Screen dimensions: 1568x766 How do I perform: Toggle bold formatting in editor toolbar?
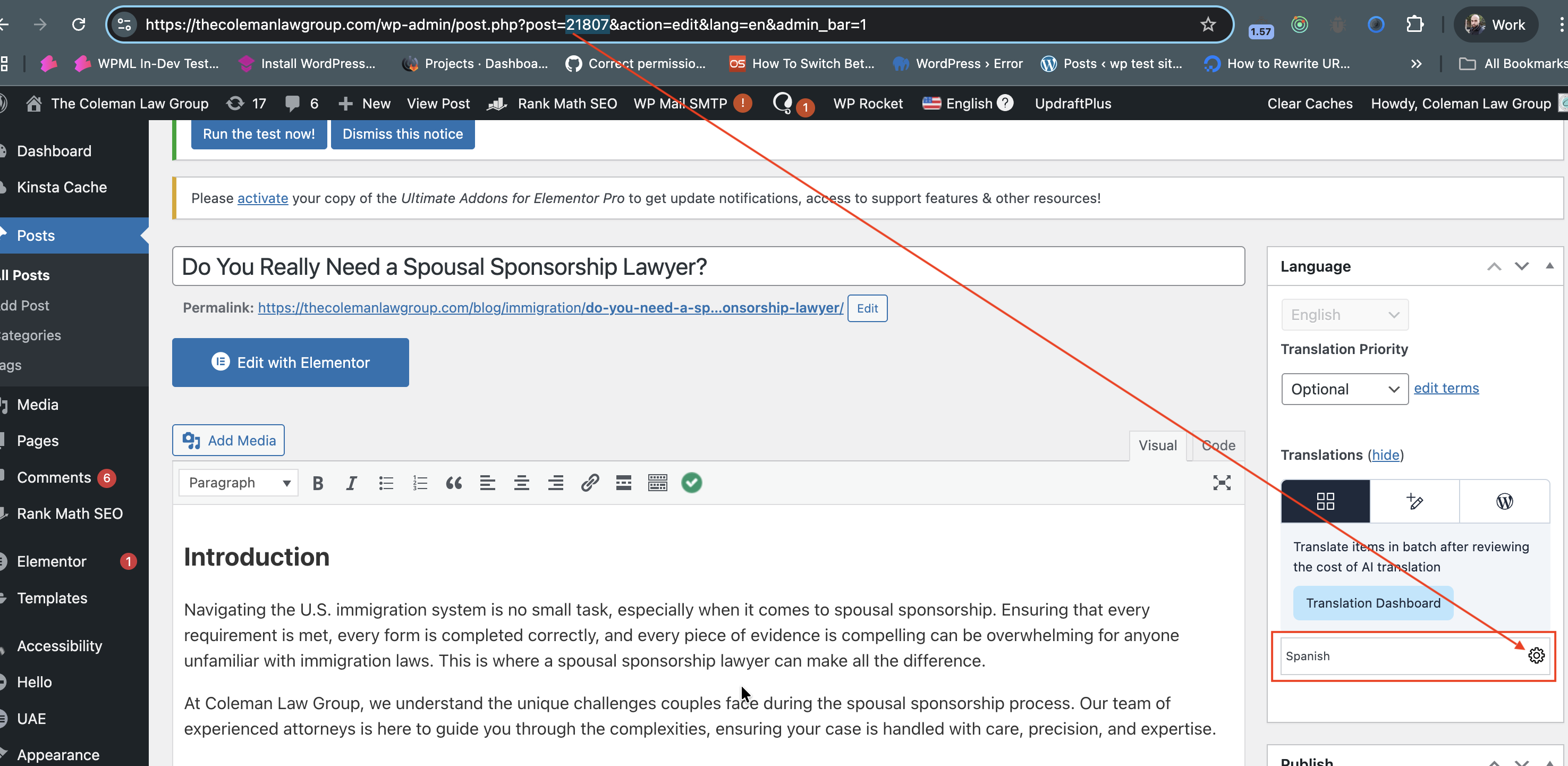click(317, 483)
